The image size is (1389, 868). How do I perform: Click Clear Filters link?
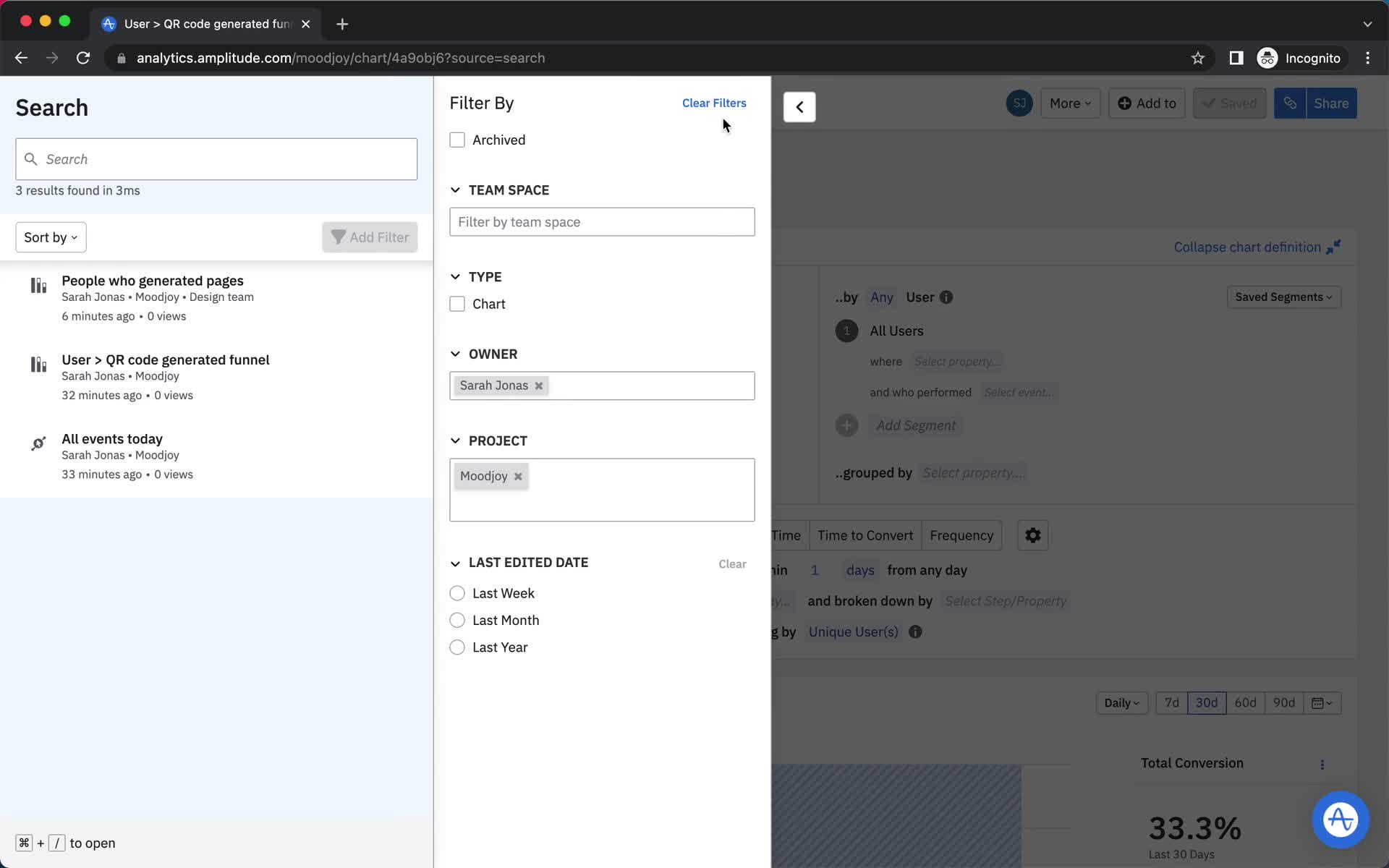point(714,103)
